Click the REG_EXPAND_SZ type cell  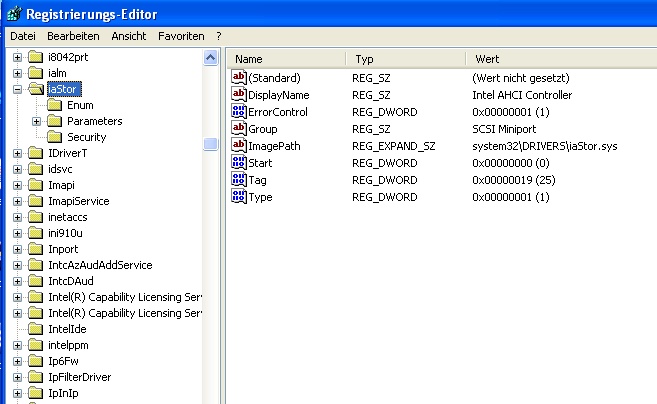[x=393, y=146]
